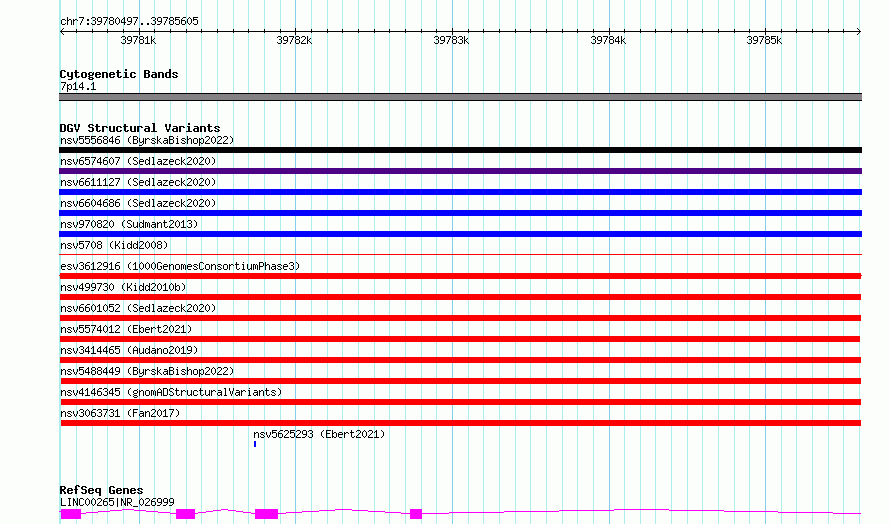Click the nsv5488449 (ByrskaBishop2022) label
890x524 pixels.
147,371
